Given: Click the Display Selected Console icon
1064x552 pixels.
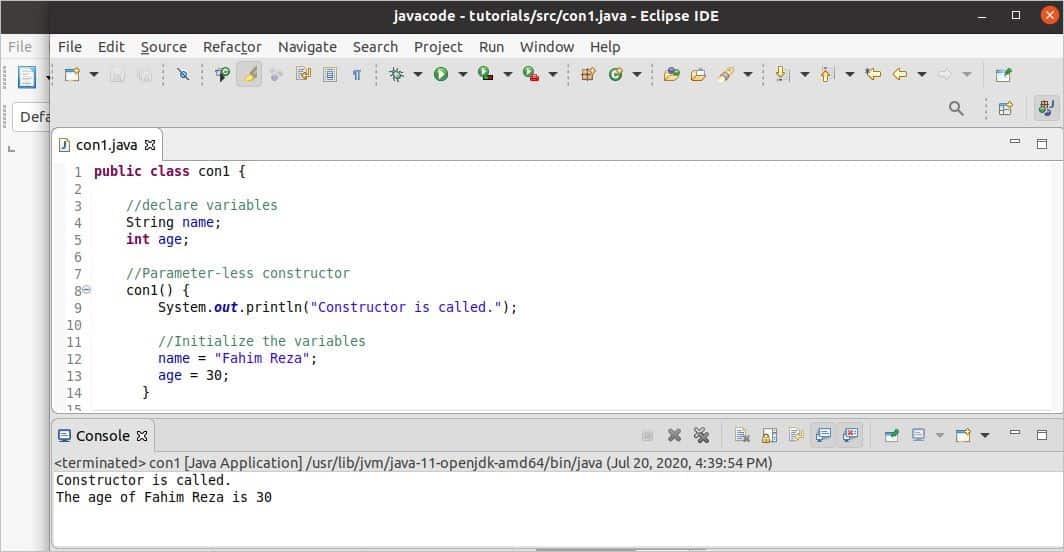Looking at the screenshot, I should [x=918, y=435].
